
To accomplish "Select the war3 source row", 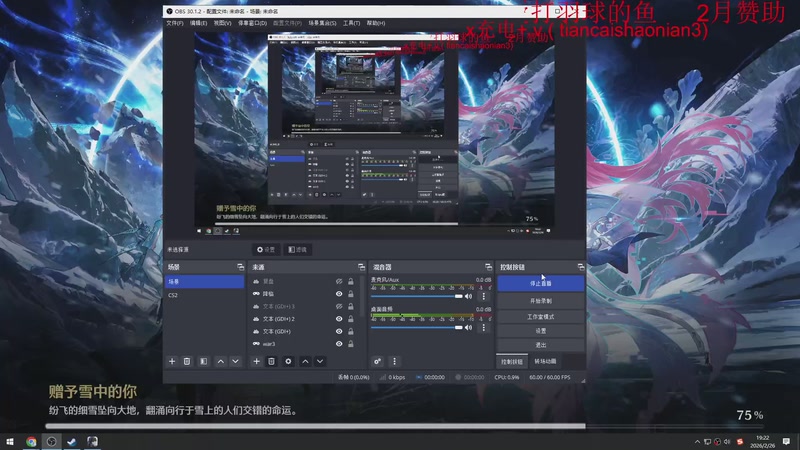I will tap(304, 344).
